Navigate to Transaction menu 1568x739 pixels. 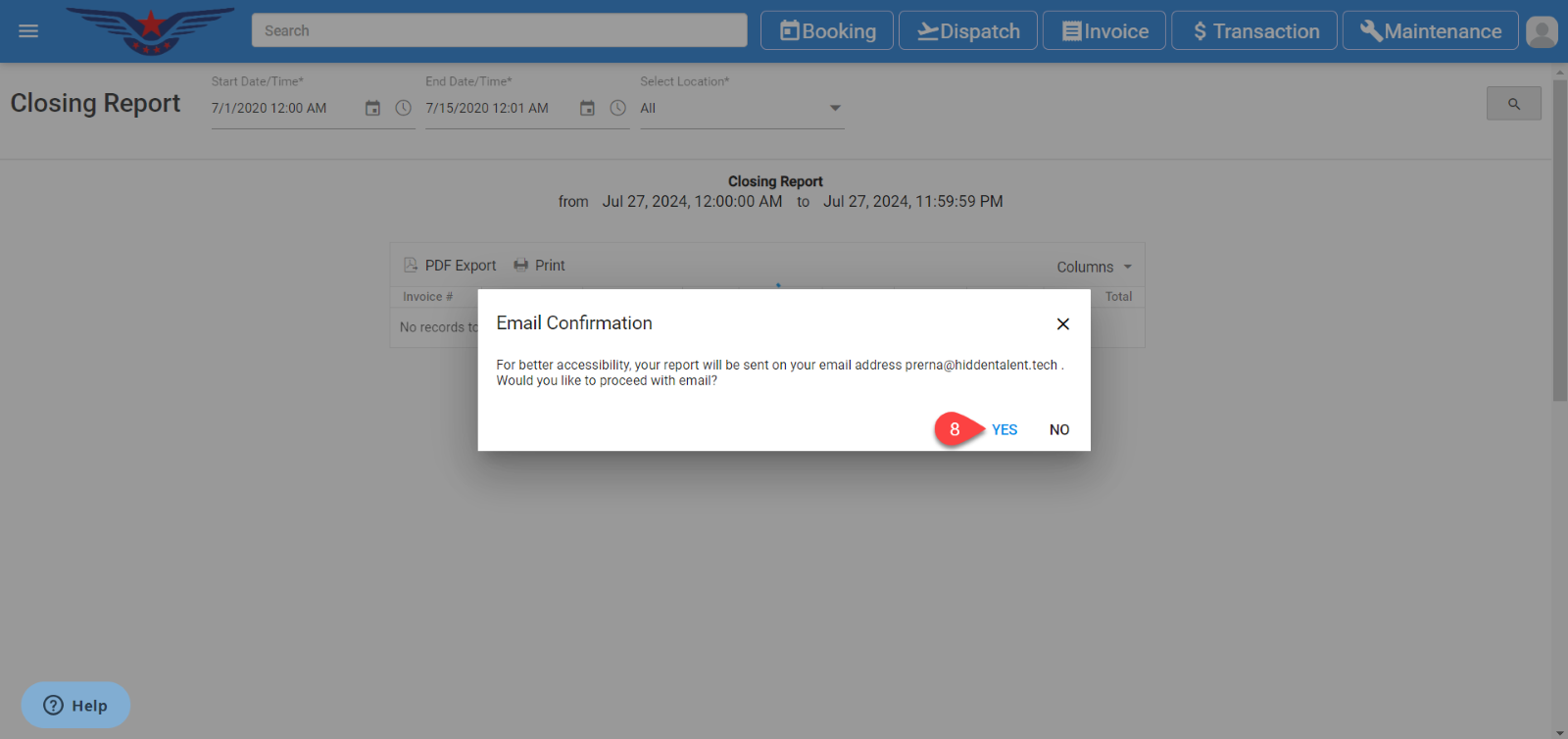(1254, 31)
